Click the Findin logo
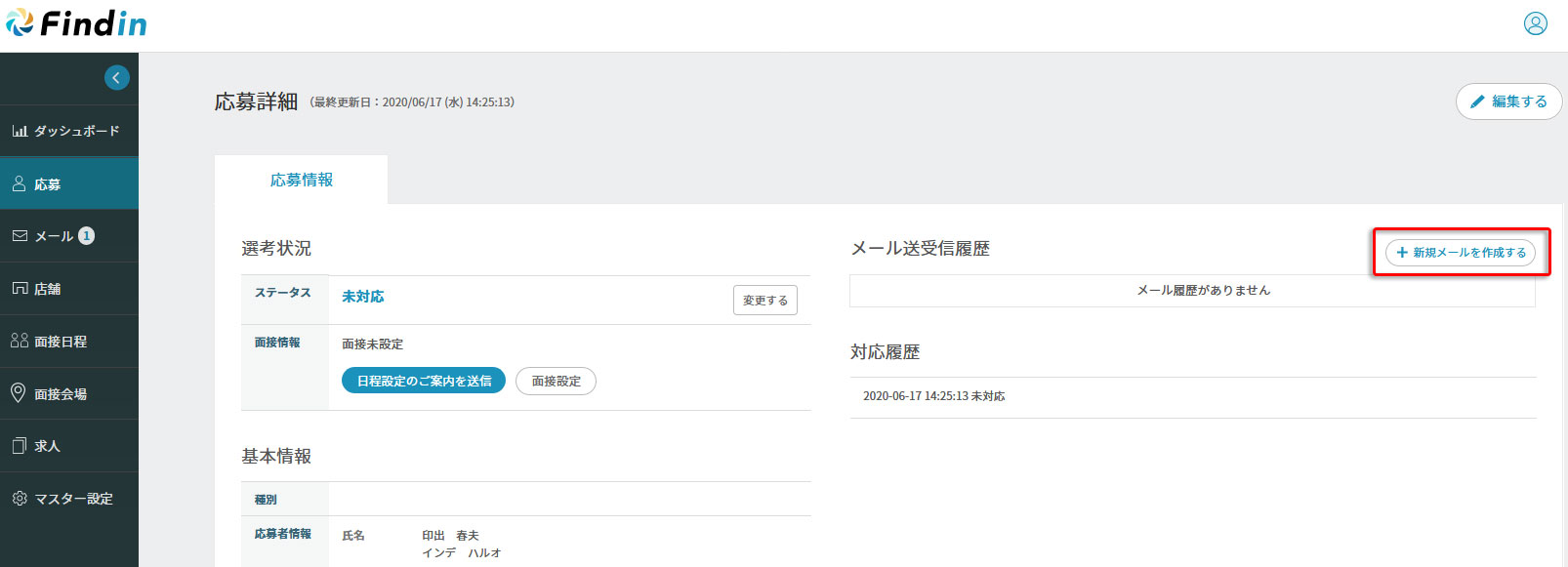The width and height of the screenshot is (1568, 567). click(x=76, y=23)
